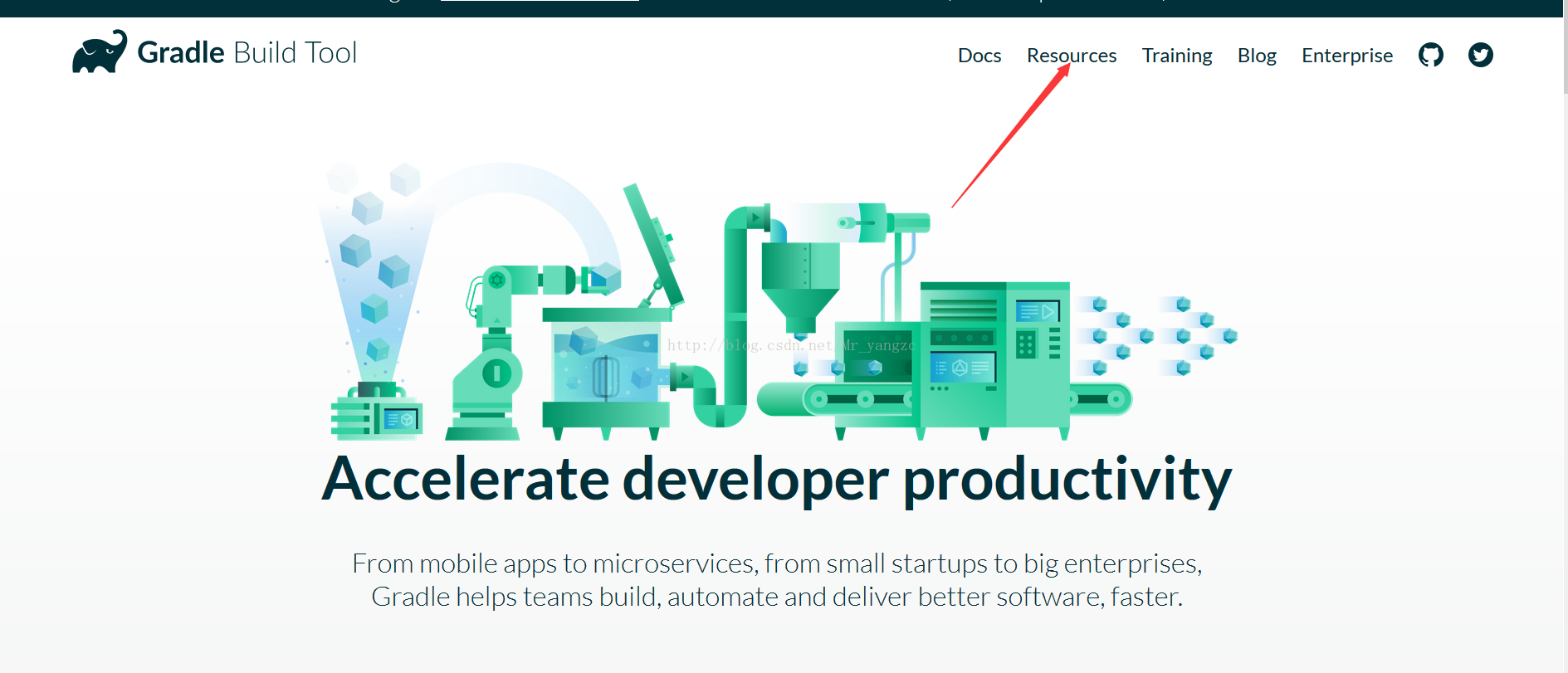Open the GitHub icon link
Image resolution: width=1568 pixels, height=673 pixels.
click(1431, 55)
